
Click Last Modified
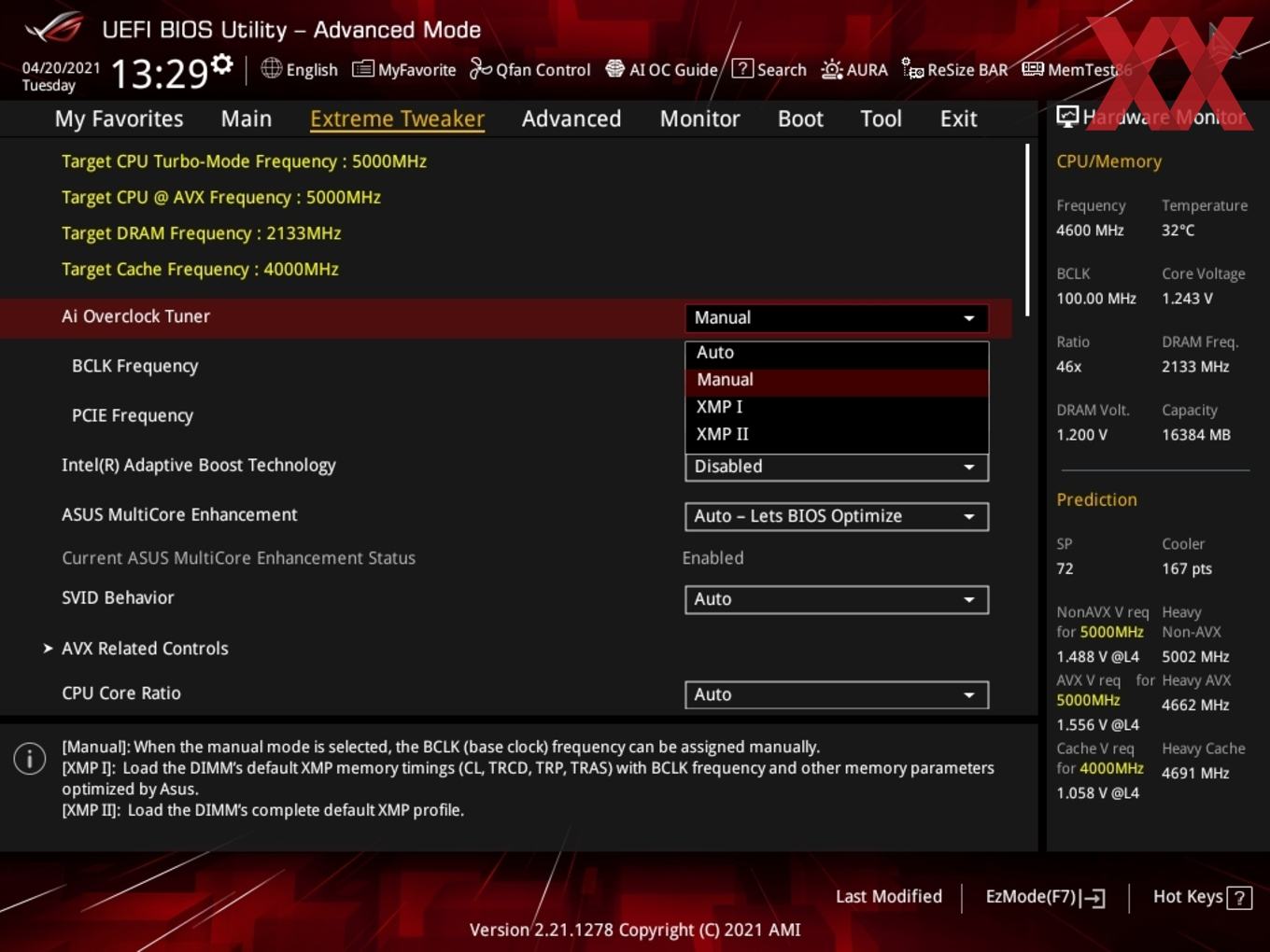[888, 896]
